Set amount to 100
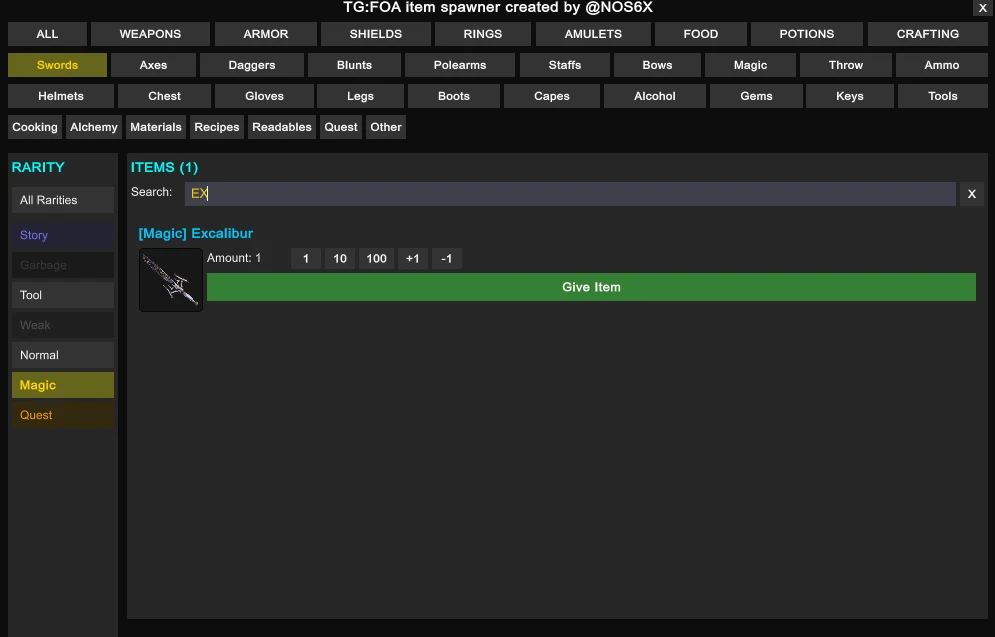Screen dimensions: 995x637 [x=376, y=259]
